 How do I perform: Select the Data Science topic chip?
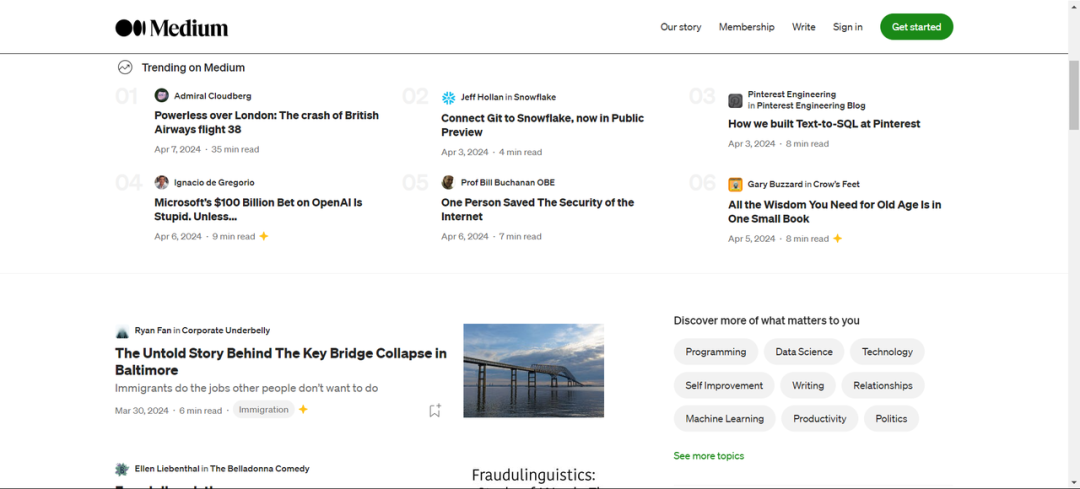(804, 352)
